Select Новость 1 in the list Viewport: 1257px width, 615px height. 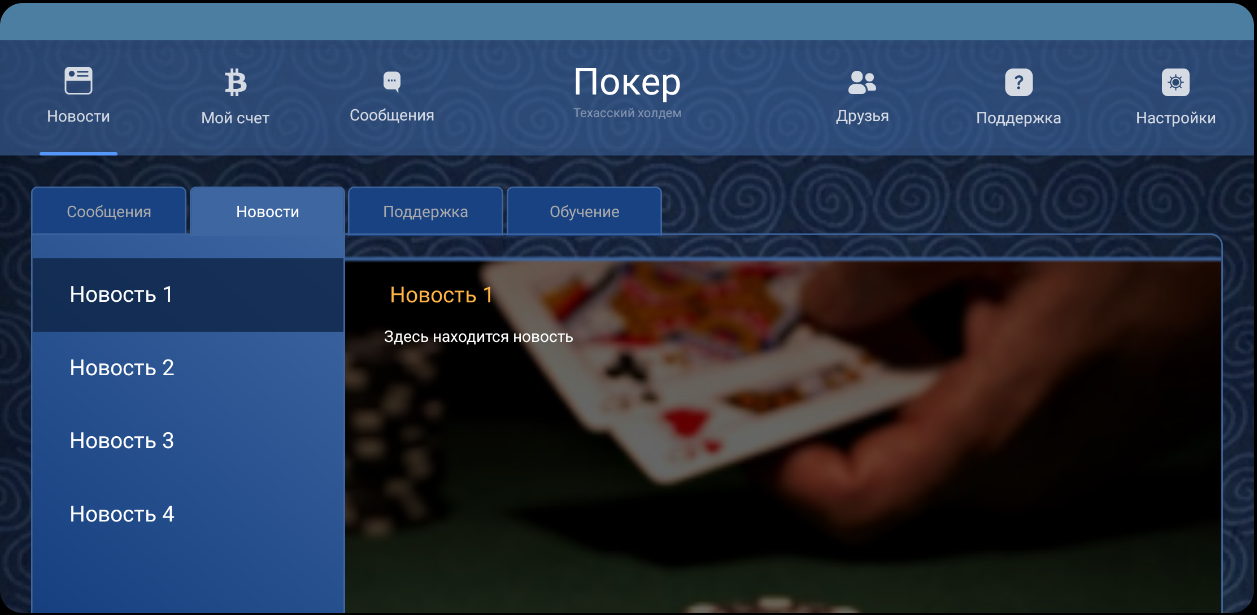pos(188,295)
